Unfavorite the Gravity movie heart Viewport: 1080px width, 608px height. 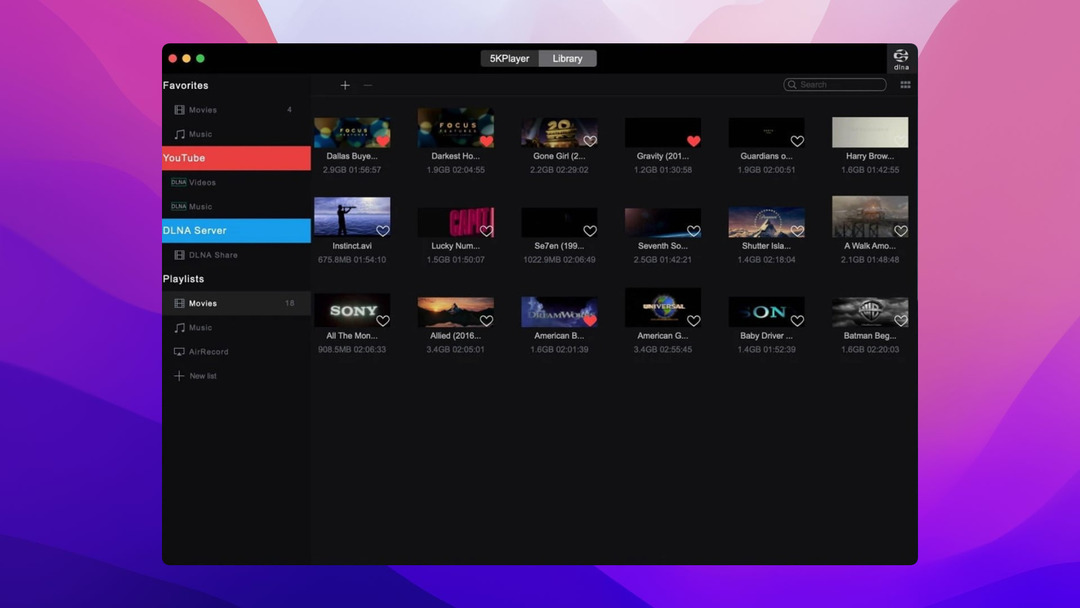point(694,141)
